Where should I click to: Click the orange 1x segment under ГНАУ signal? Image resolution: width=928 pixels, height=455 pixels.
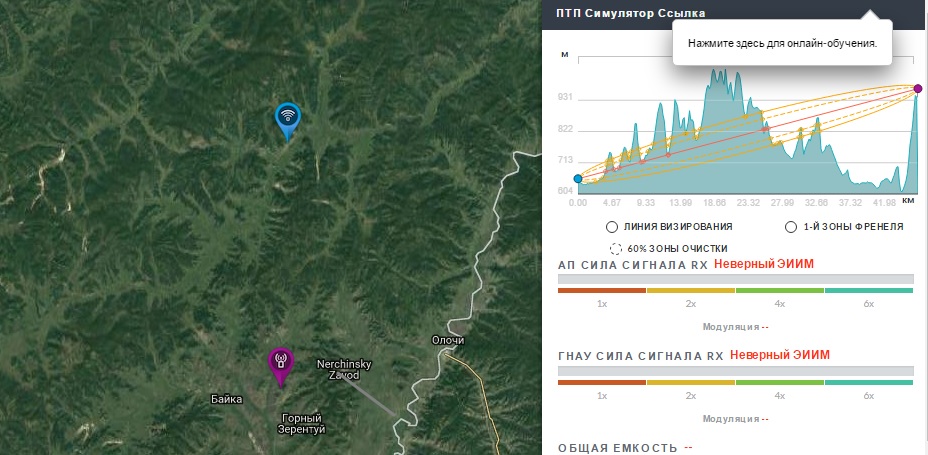(602, 383)
